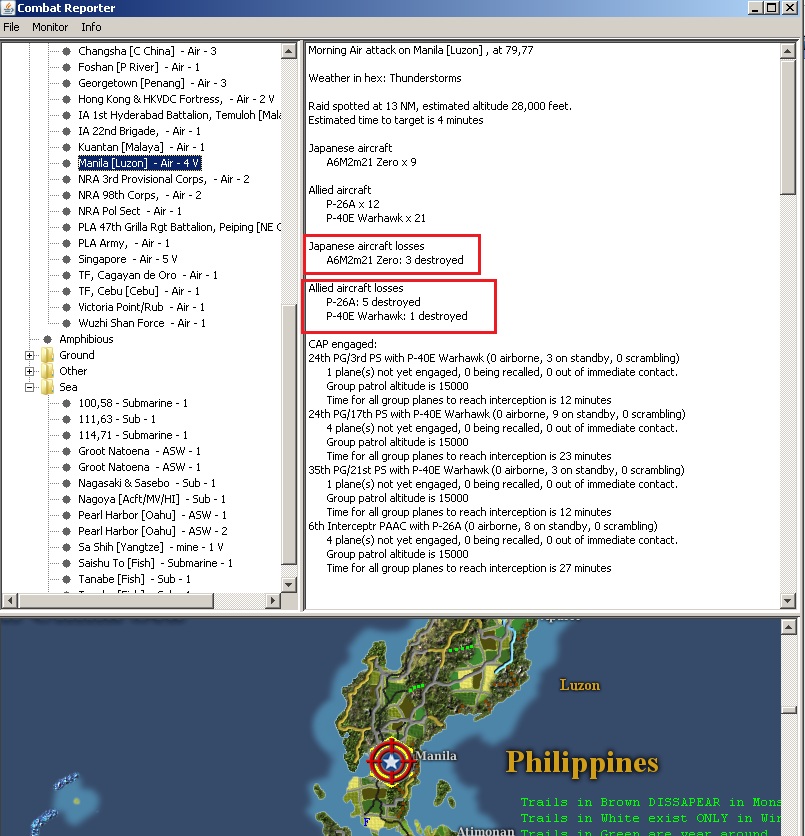Click 'P-26A: 5 destroyed' line
Screen dimensions: 805x836
click(373, 302)
